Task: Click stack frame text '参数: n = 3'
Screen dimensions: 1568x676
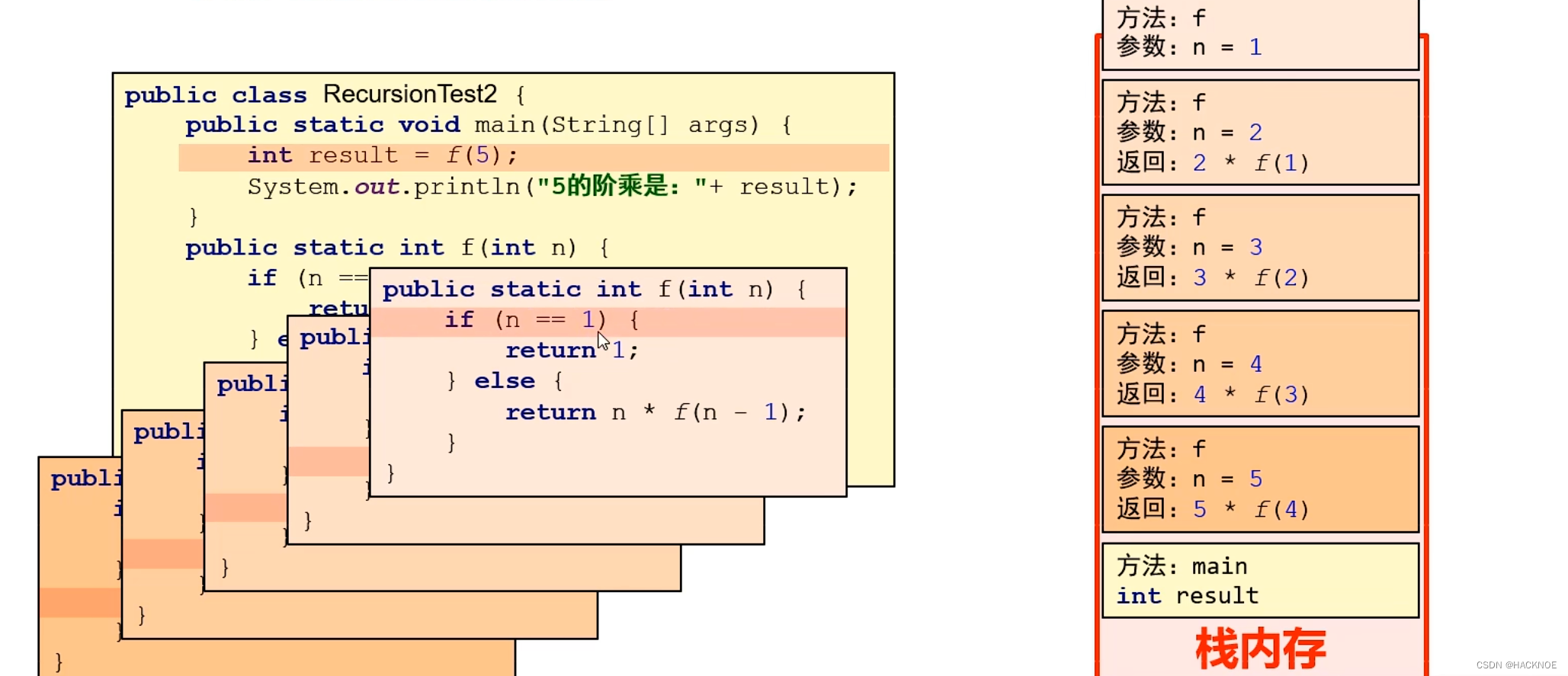Action: 1189,247
